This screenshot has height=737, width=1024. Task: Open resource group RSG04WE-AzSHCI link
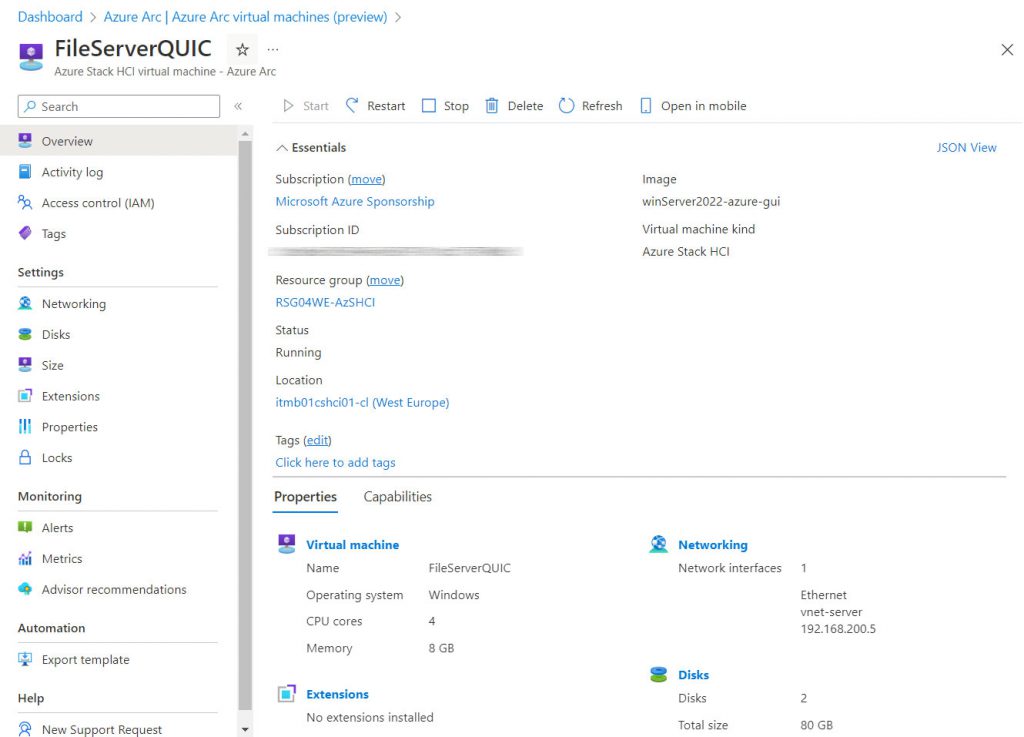click(325, 302)
